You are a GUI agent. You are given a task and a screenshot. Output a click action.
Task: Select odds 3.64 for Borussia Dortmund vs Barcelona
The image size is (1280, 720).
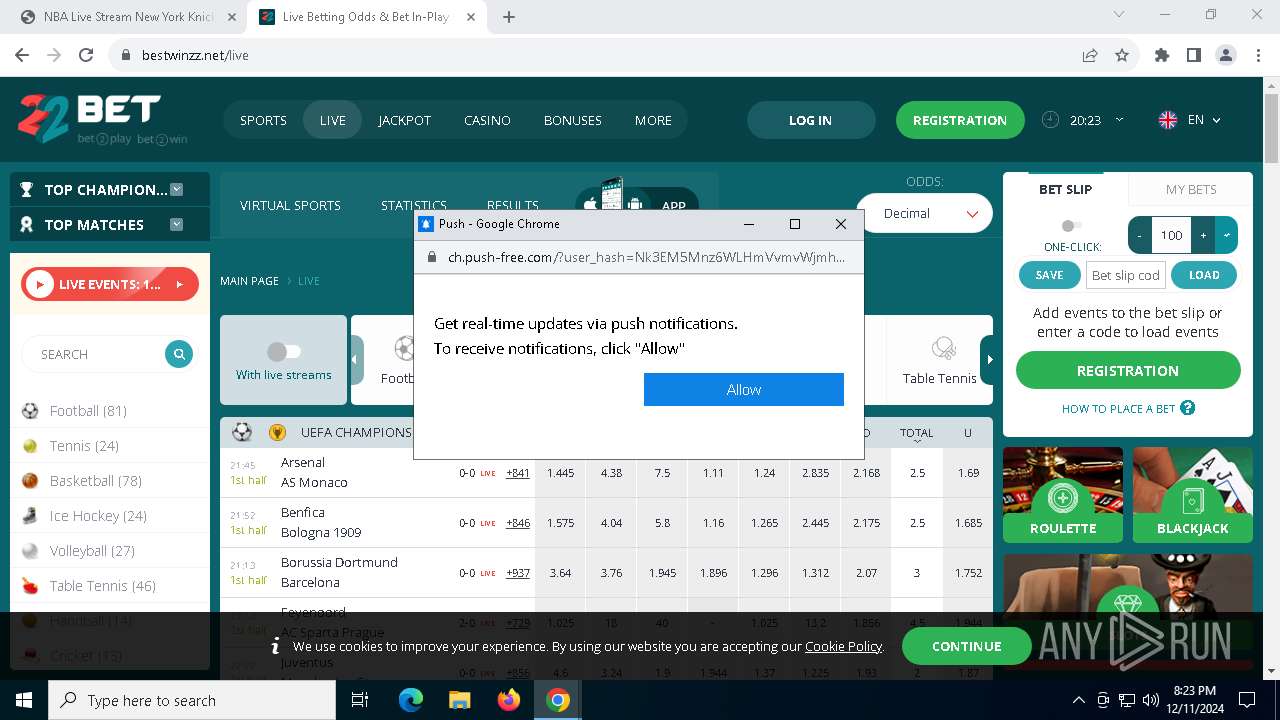click(560, 573)
